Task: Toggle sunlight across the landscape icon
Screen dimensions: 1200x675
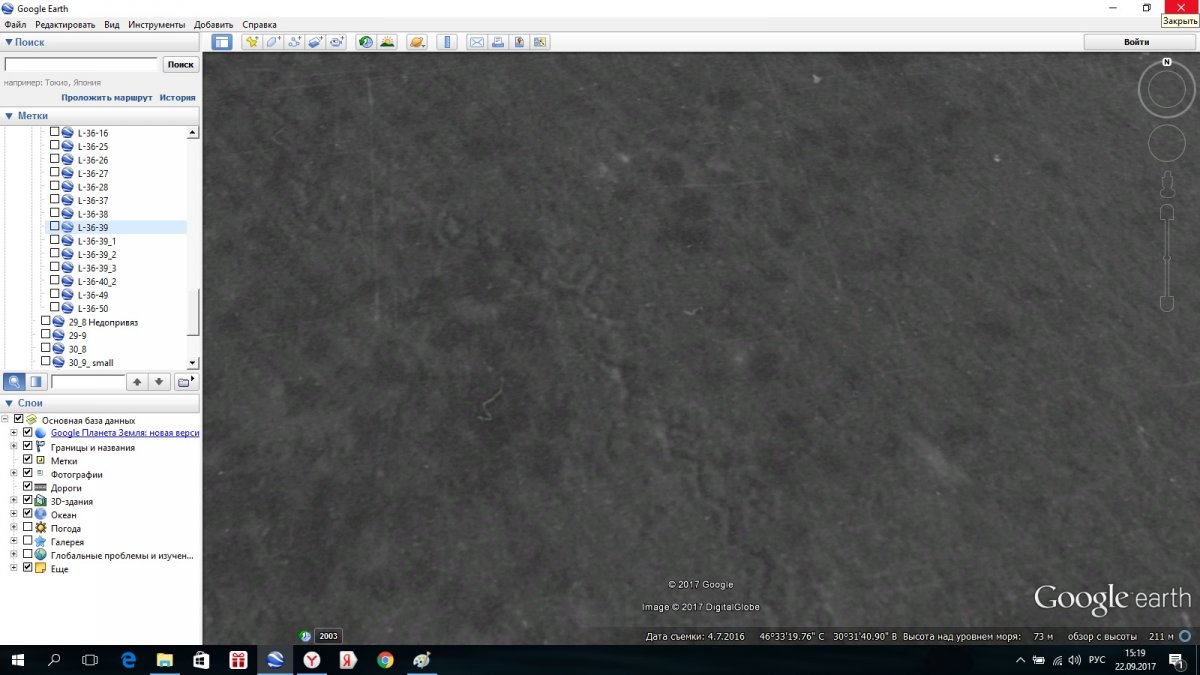Action: click(387, 42)
